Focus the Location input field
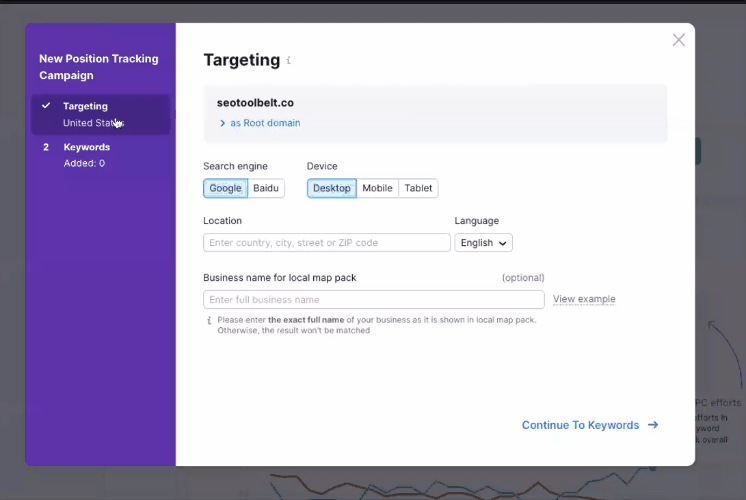 click(x=327, y=243)
